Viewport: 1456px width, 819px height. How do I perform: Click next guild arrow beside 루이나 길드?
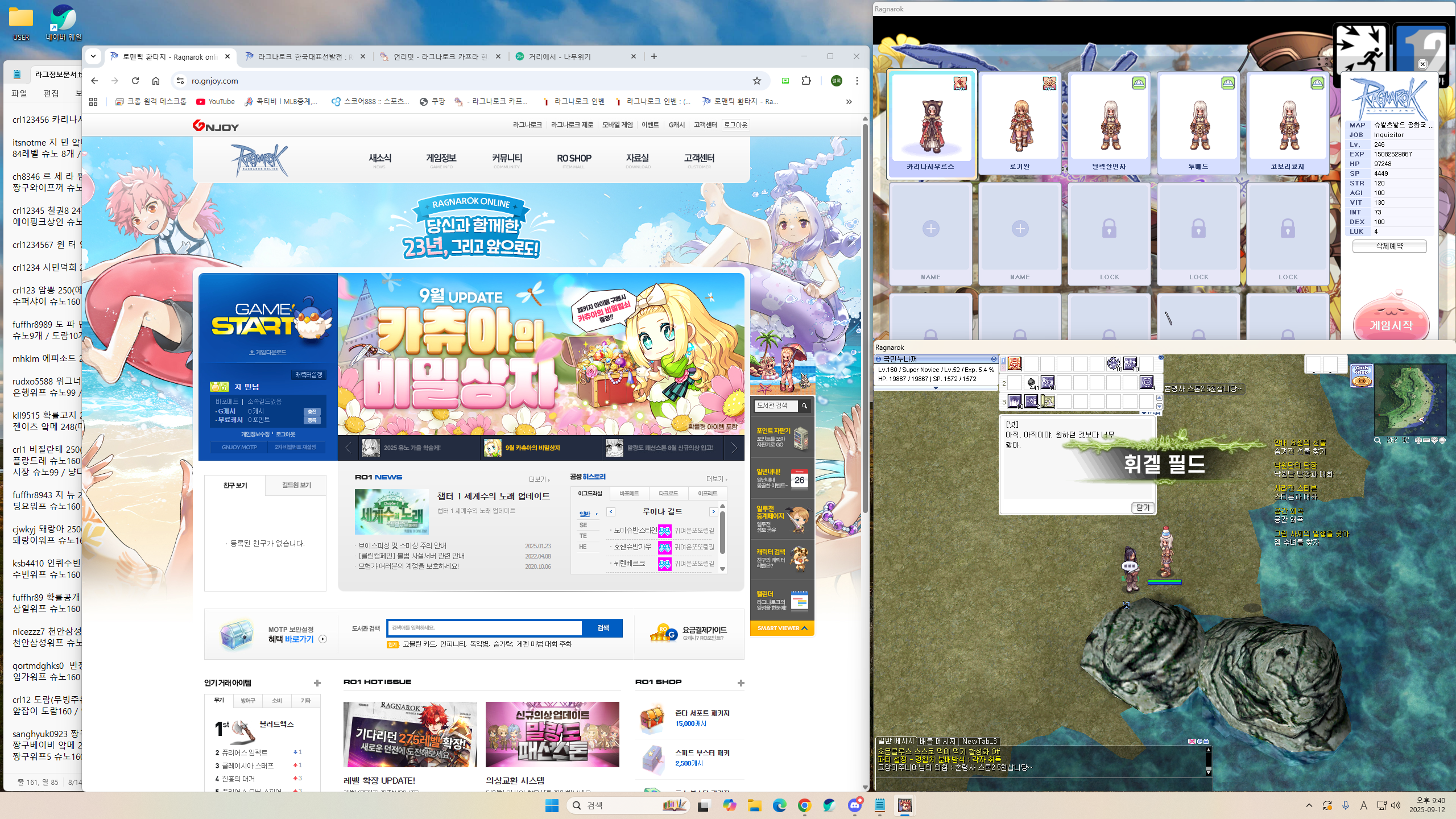tap(713, 511)
